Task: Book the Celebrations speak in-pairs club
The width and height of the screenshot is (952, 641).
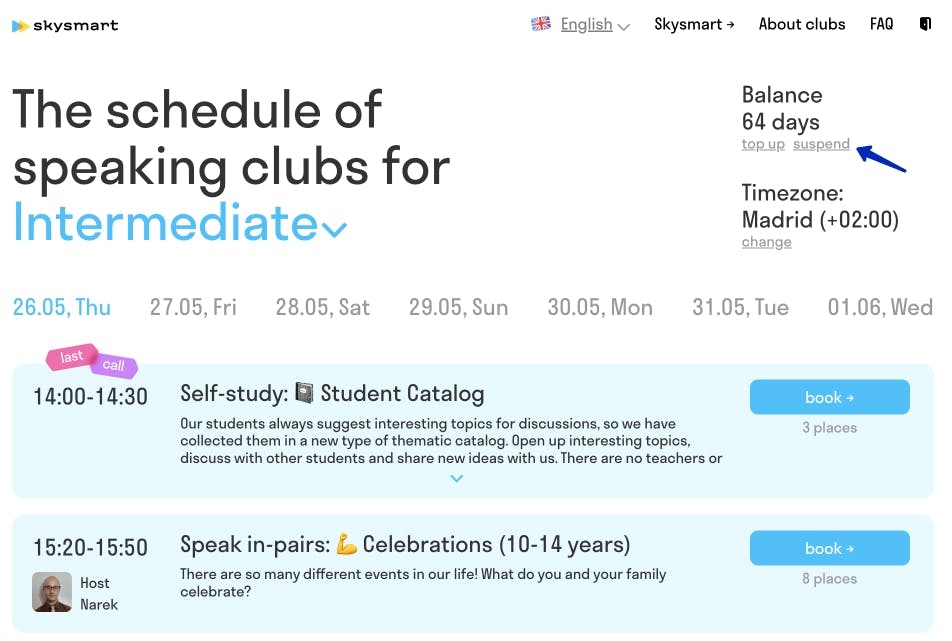Action: click(829, 548)
